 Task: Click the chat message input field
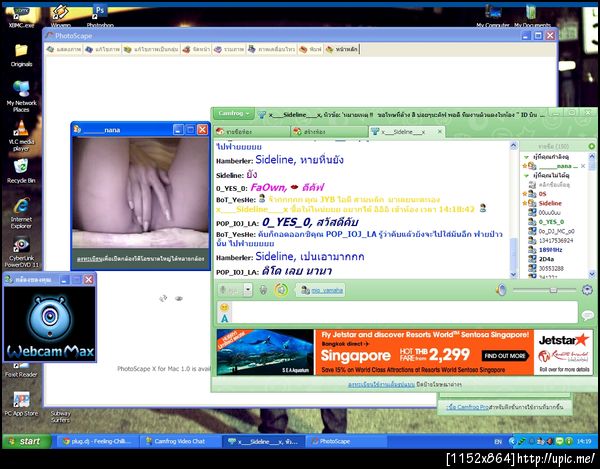(405, 312)
